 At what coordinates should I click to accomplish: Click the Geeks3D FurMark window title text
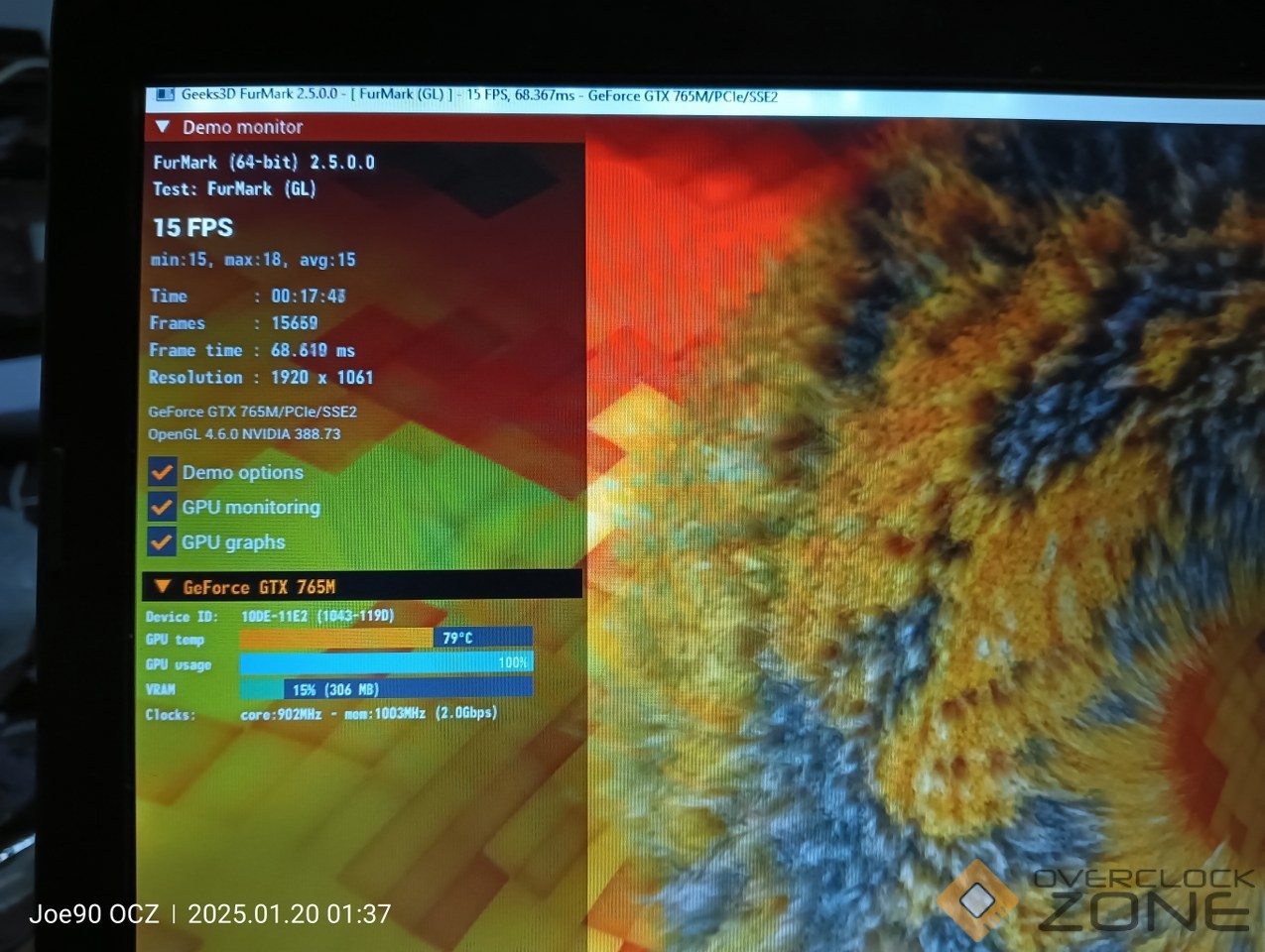(x=479, y=95)
